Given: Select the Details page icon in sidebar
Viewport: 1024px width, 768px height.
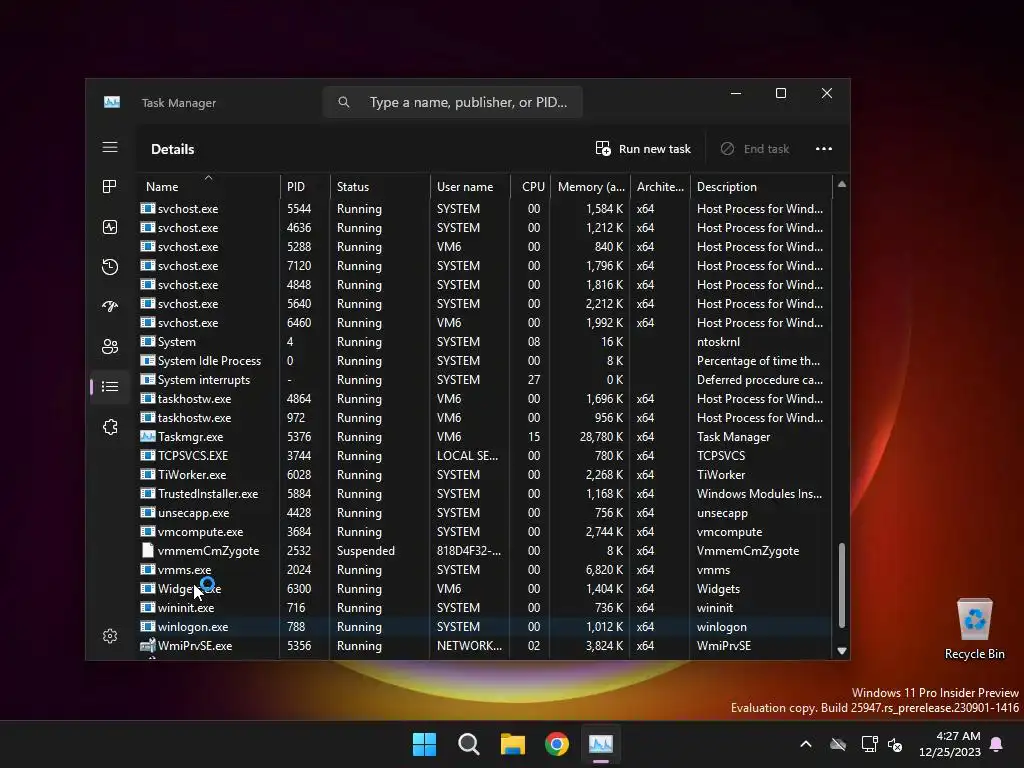Looking at the screenshot, I should click(x=110, y=387).
